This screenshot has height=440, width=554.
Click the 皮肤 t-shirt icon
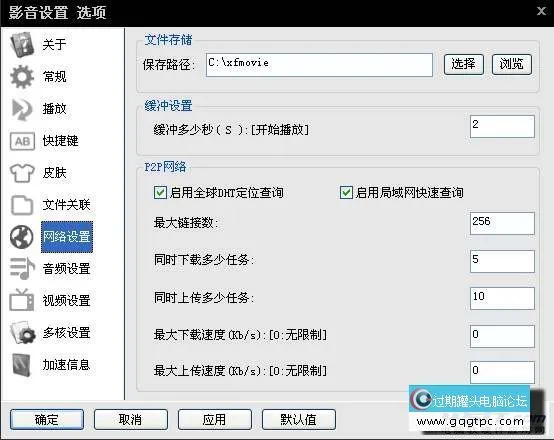[22, 173]
